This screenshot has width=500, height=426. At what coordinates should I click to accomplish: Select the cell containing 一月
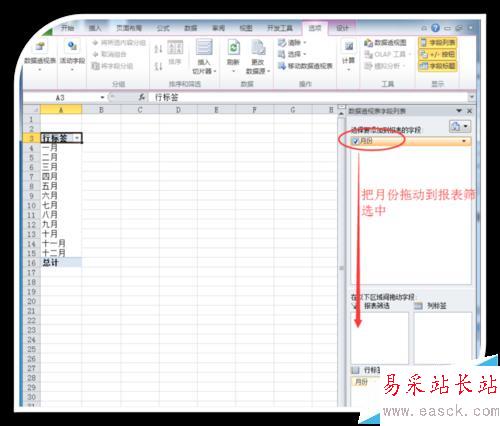click(x=61, y=148)
